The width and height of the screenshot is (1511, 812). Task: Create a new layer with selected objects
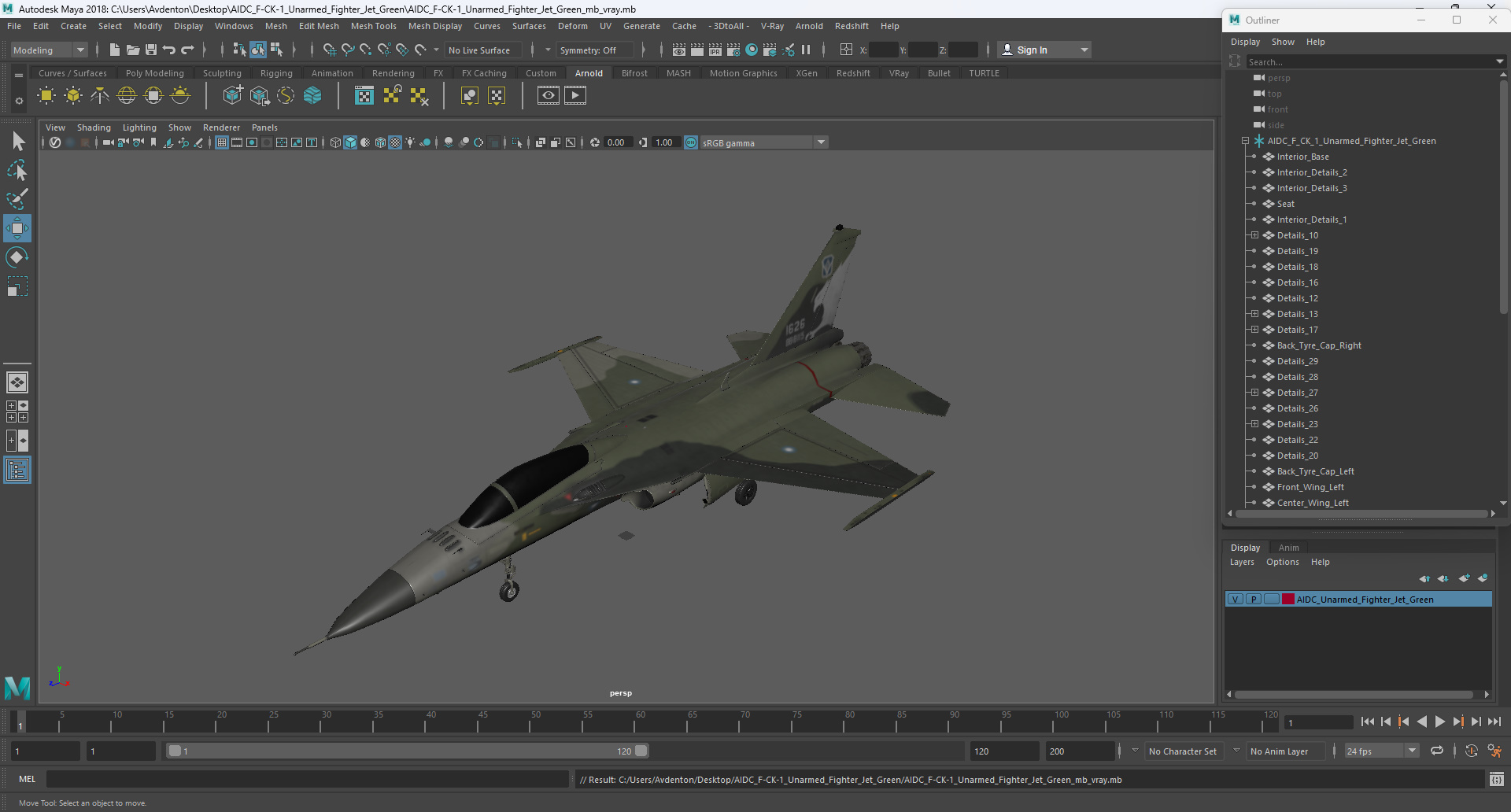[x=1483, y=578]
